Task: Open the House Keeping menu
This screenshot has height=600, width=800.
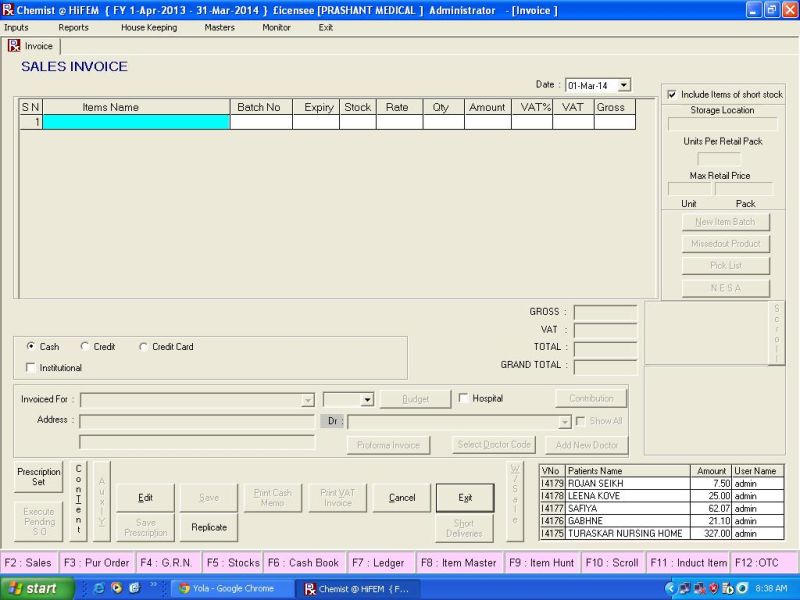Action: pyautogui.click(x=149, y=28)
